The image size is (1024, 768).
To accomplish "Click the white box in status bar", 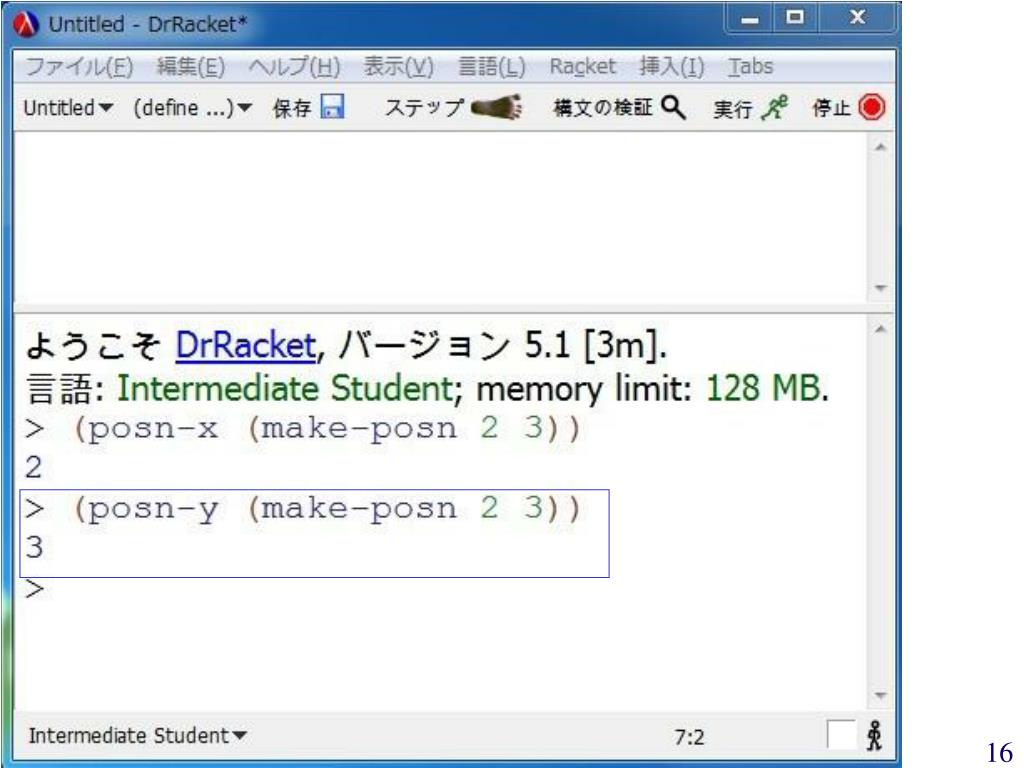I will click(841, 735).
